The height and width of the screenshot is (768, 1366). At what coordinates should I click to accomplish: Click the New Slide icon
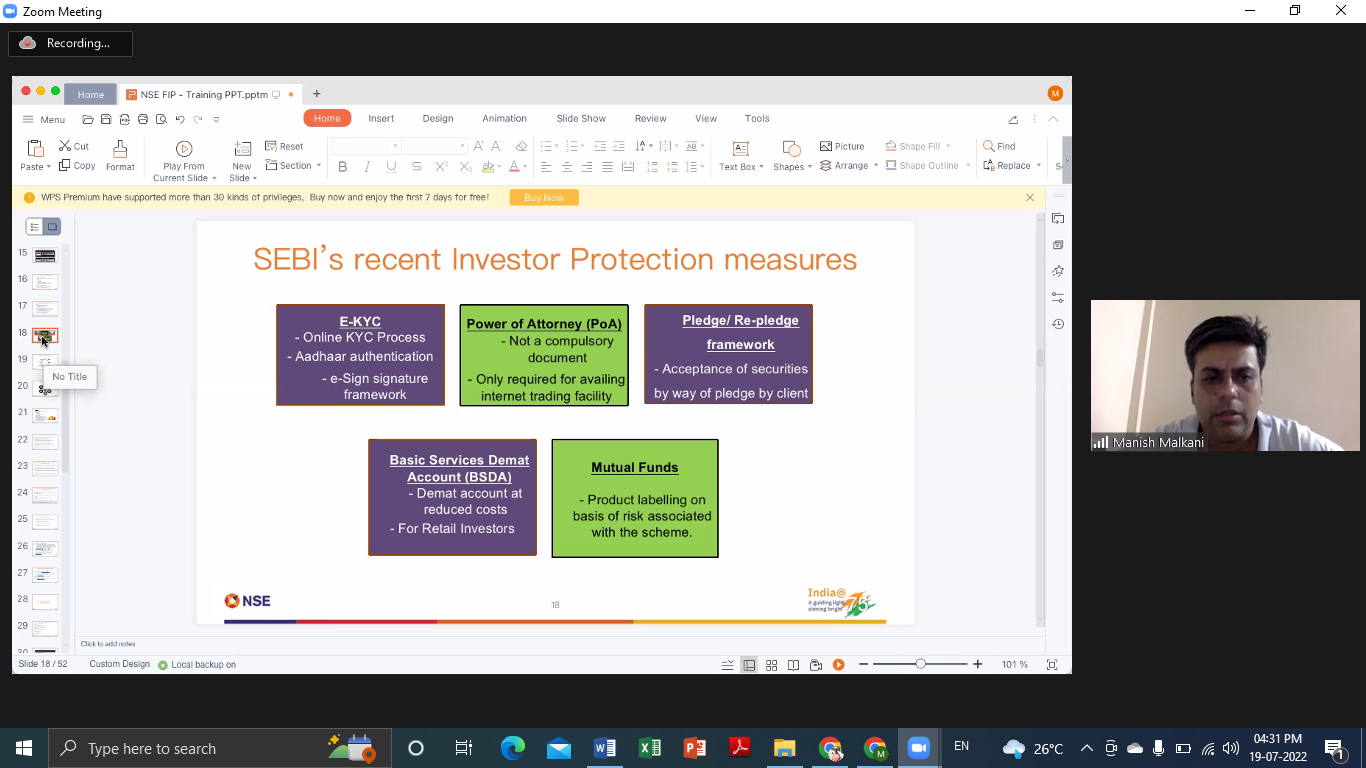[241, 150]
